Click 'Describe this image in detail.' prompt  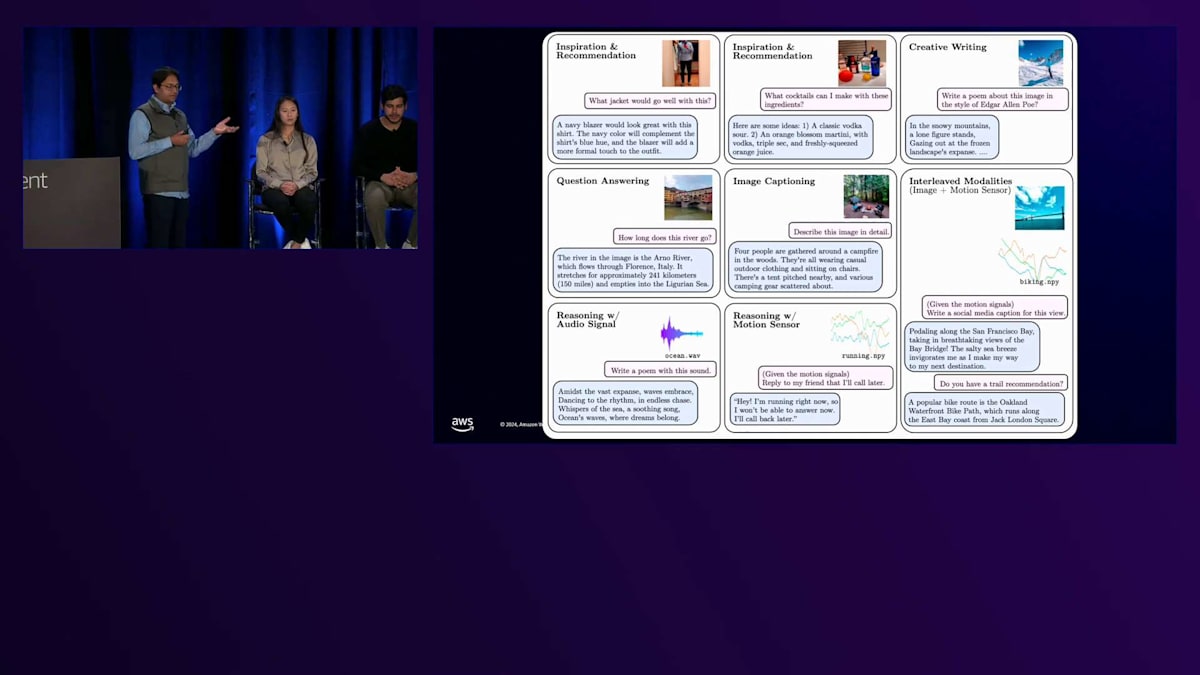pos(841,231)
